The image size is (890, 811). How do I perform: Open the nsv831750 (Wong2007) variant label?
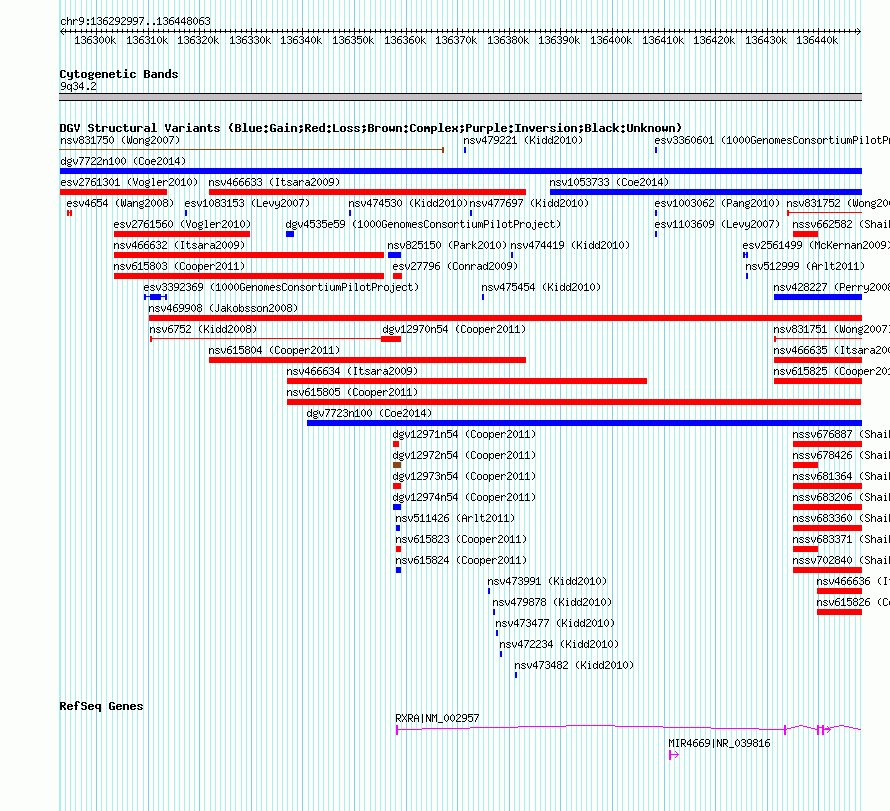click(120, 140)
